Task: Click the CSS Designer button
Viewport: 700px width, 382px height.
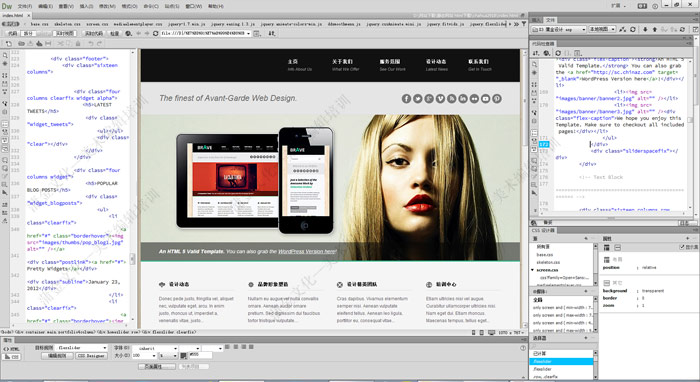Action: pyautogui.click(x=91, y=356)
